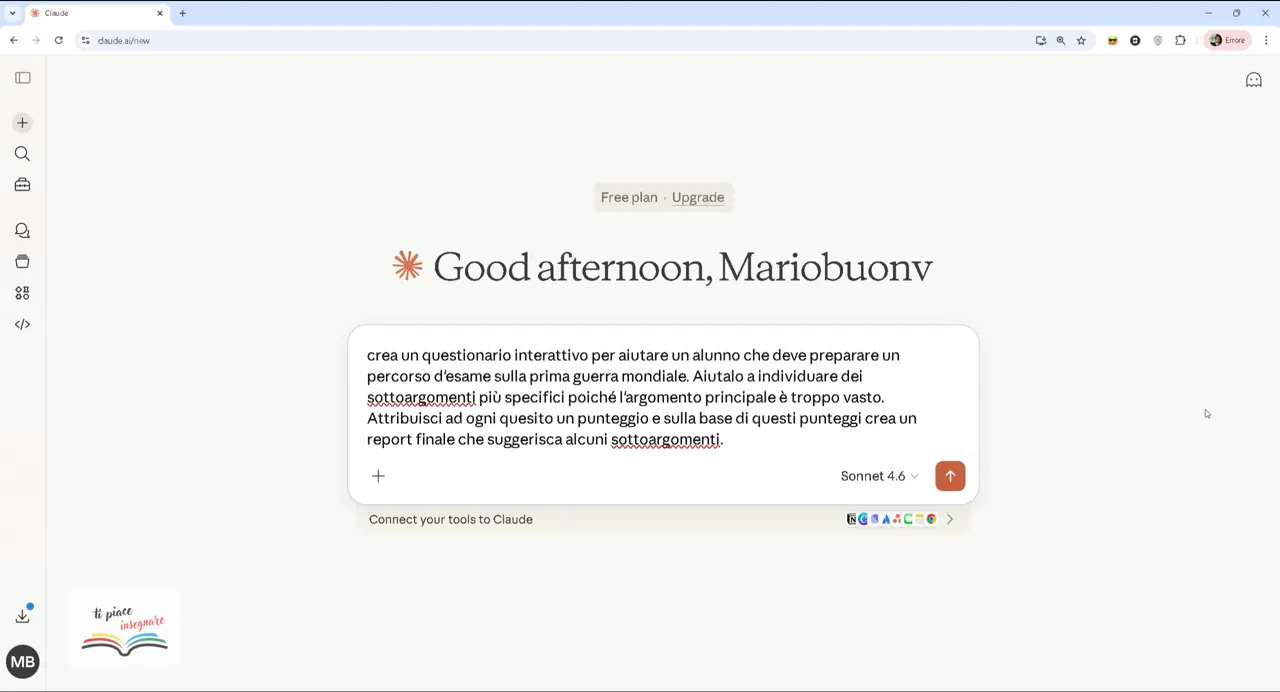Click the ti piace insegnare logo
The height and width of the screenshot is (692, 1280).
tap(125, 630)
